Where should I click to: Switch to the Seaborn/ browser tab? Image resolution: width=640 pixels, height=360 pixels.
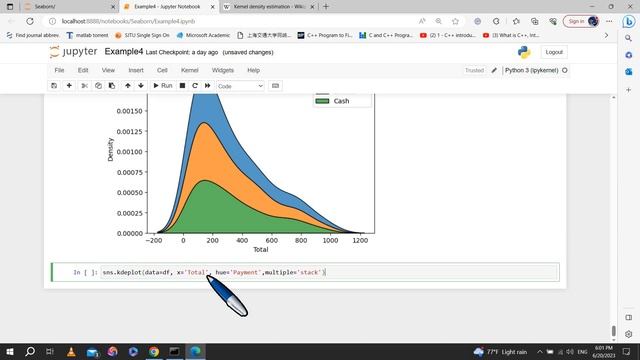[x=69, y=7]
